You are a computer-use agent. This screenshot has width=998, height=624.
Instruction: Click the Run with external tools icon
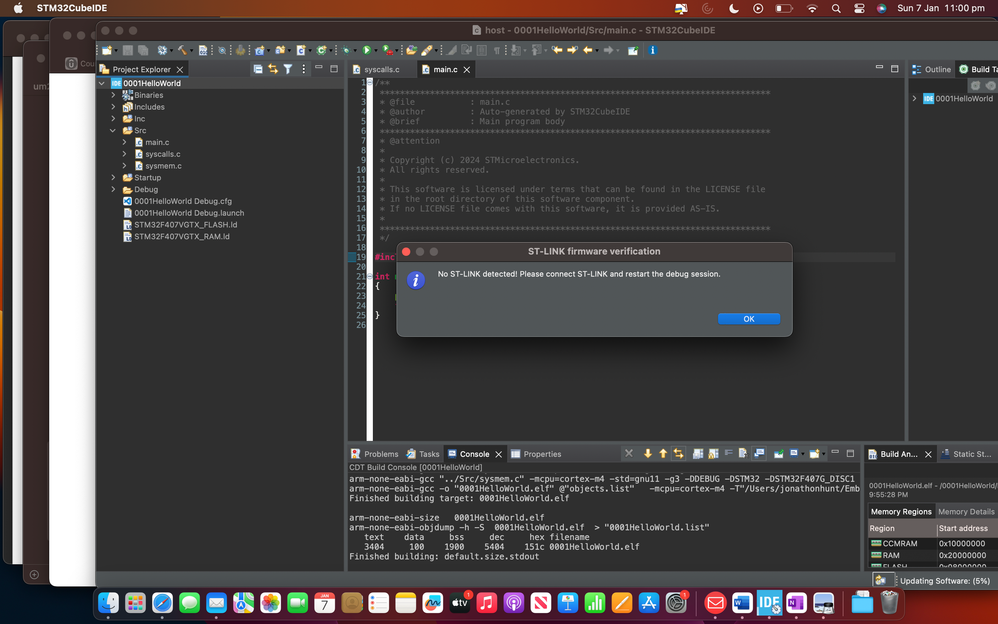coord(387,50)
